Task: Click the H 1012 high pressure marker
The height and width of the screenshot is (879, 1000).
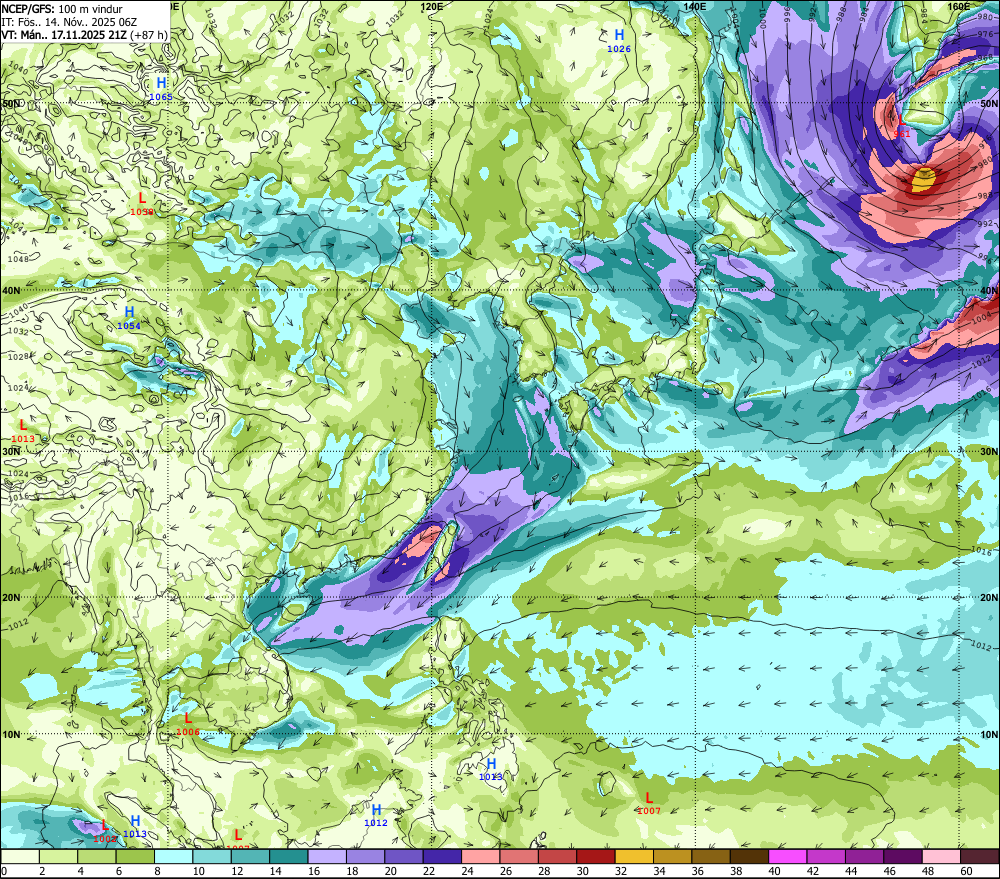Action: [x=376, y=815]
